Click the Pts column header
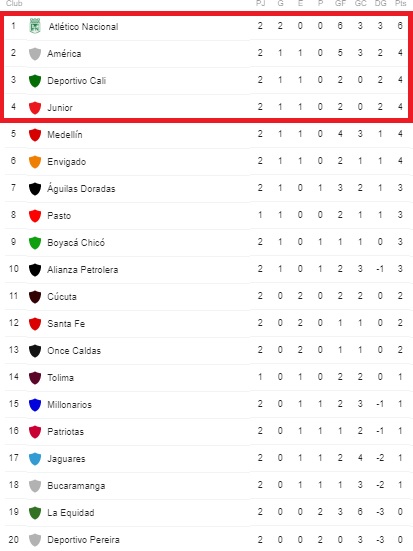This screenshot has height=551, width=413. pyautogui.click(x=400, y=3)
